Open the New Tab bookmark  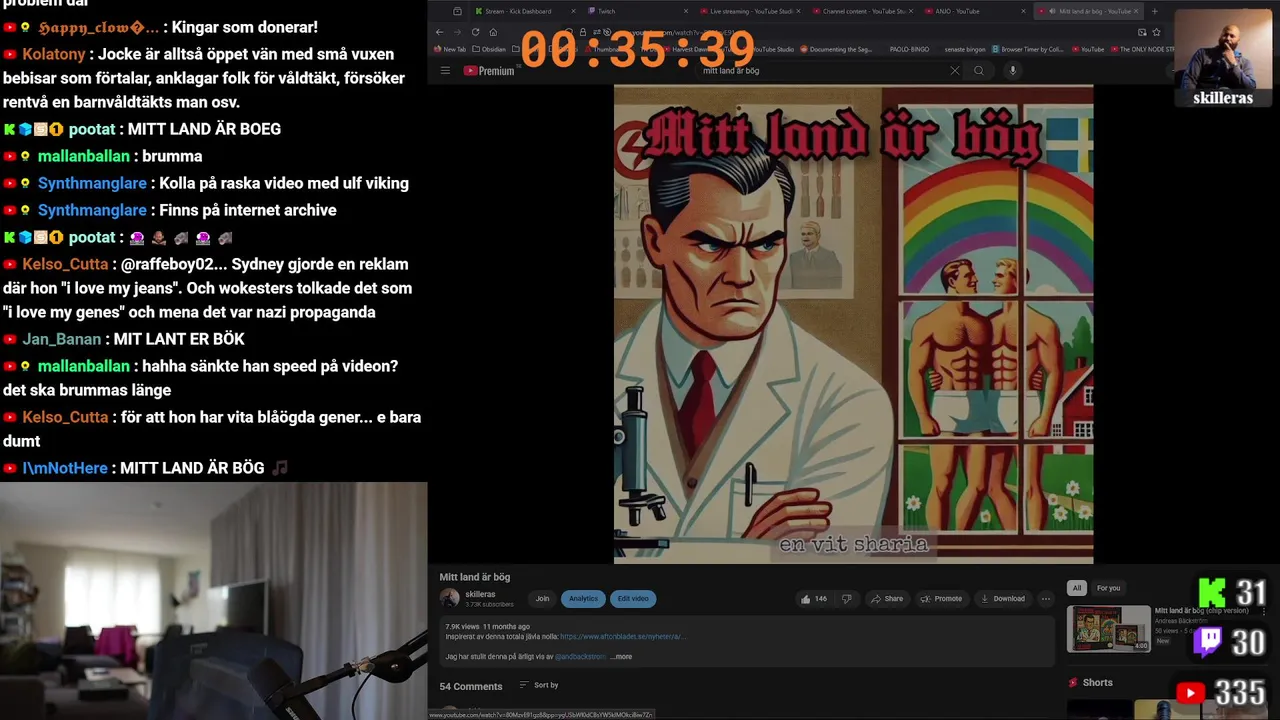(x=450, y=49)
